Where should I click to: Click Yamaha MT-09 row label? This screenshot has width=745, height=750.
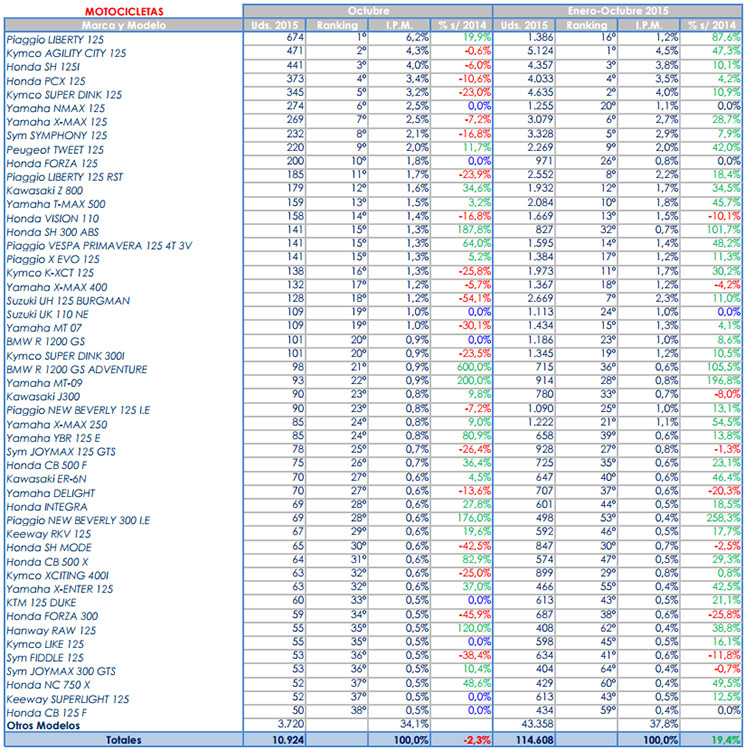click(x=44, y=383)
